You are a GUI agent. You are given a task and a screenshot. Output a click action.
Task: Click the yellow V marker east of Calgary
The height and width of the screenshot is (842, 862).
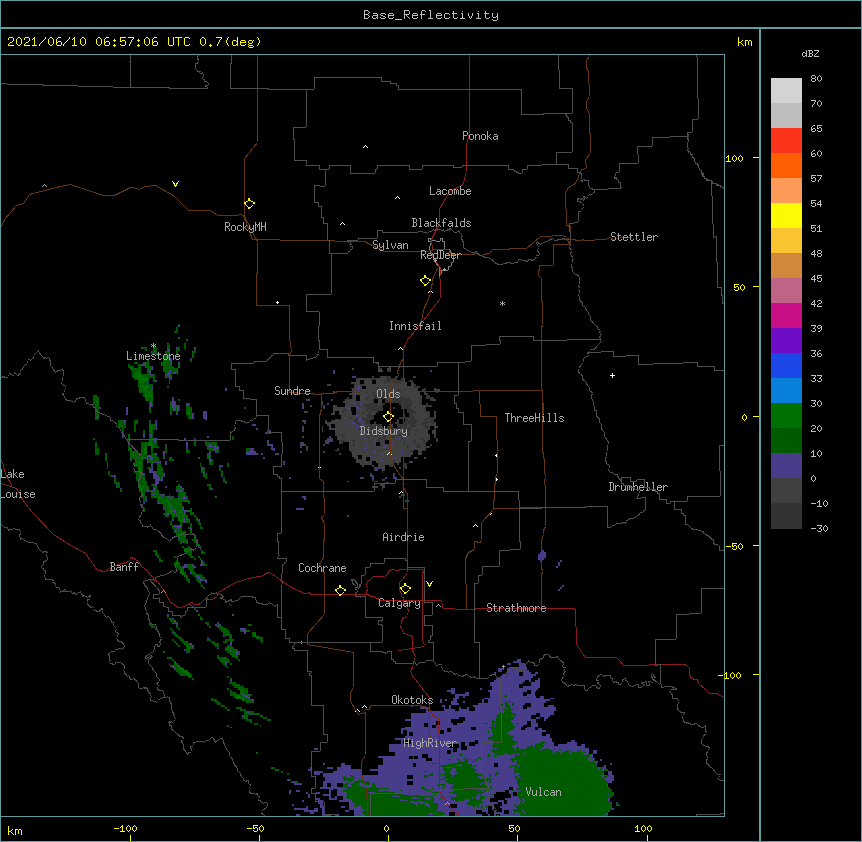coord(429,584)
